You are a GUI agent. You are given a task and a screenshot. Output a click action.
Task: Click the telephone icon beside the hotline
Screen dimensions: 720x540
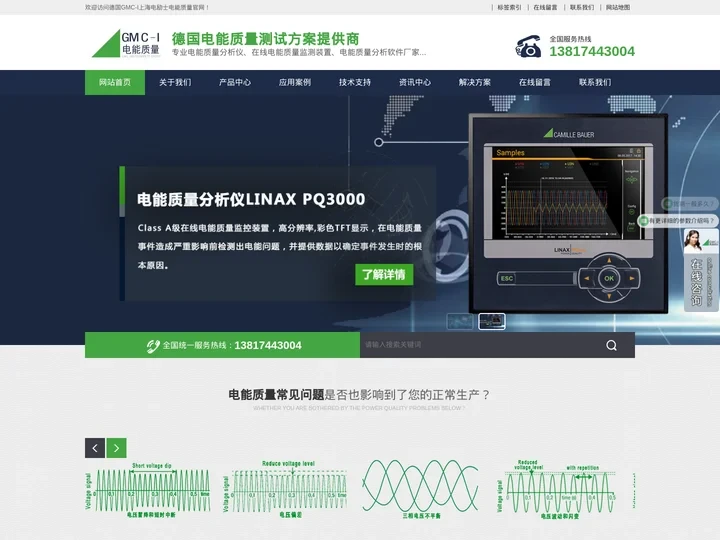[x=528, y=46]
